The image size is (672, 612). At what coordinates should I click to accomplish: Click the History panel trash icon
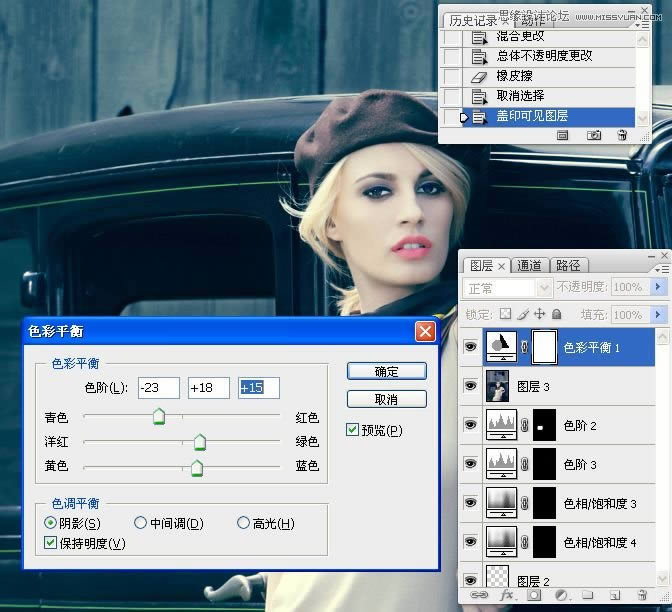[622, 134]
